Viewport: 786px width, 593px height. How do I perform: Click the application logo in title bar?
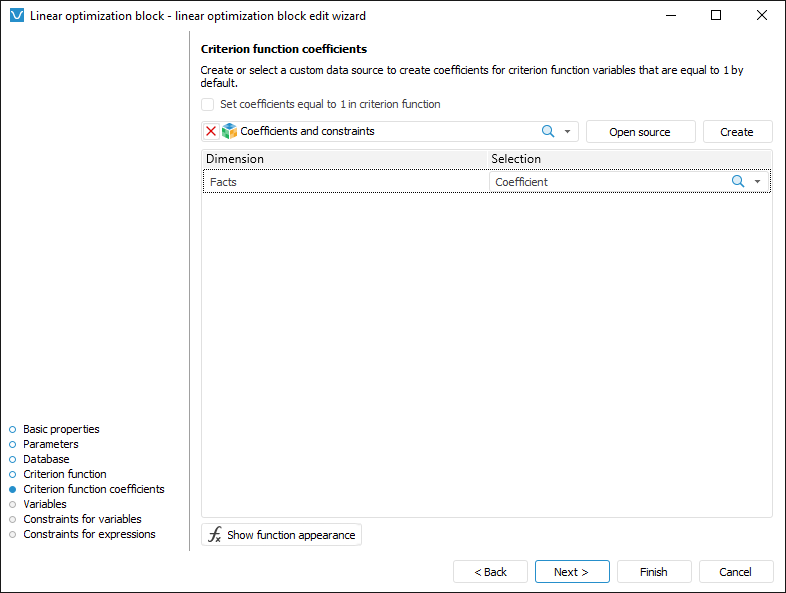15,15
